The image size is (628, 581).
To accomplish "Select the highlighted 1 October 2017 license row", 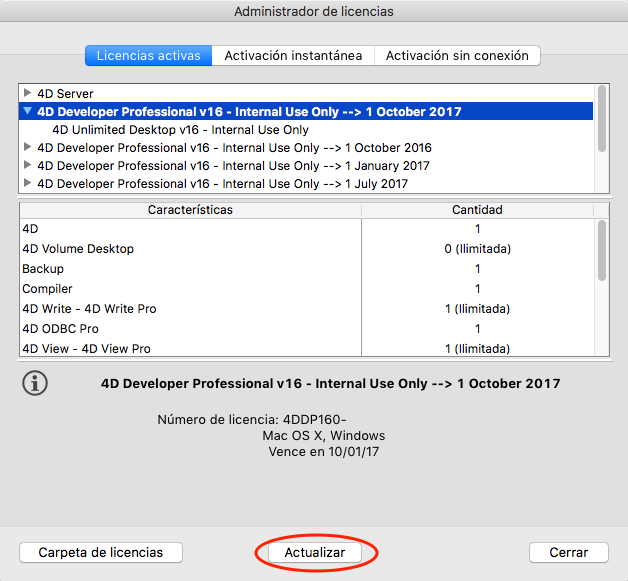I will pyautogui.click(x=306, y=111).
